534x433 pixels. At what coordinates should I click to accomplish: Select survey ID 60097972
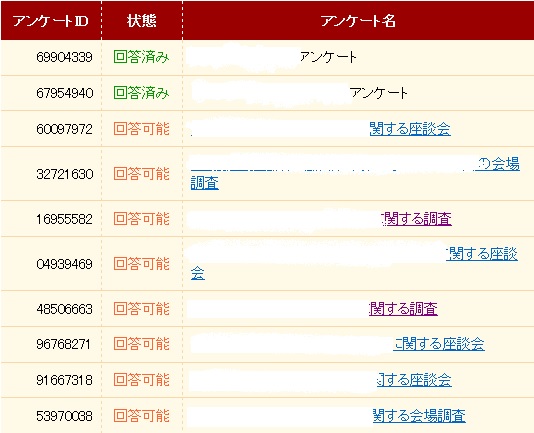point(64,129)
